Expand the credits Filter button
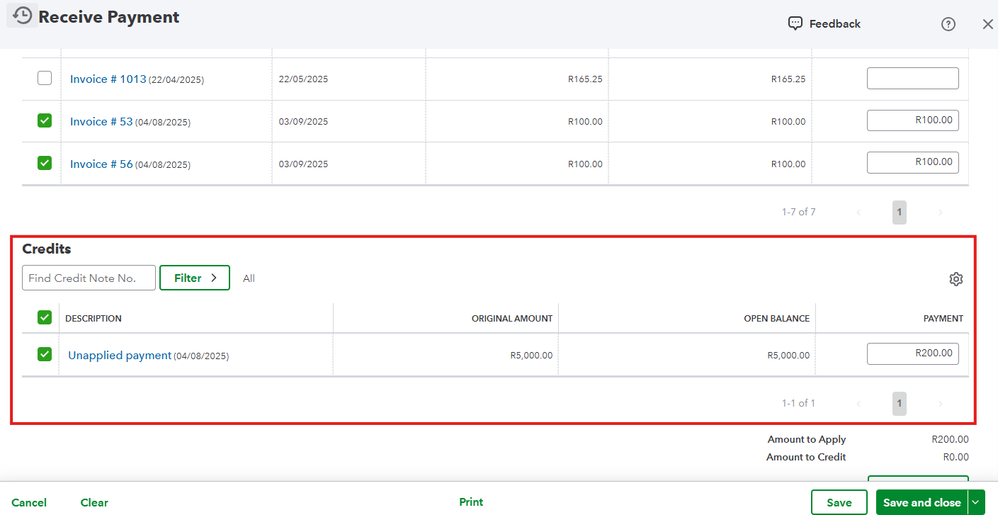The height and width of the screenshot is (515, 998). [x=195, y=278]
